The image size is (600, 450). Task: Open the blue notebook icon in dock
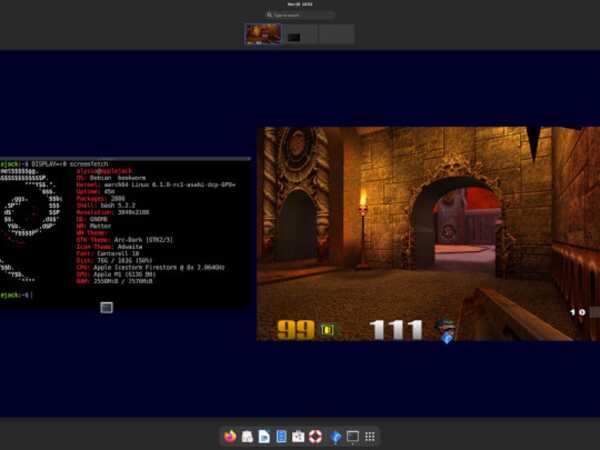point(281,436)
